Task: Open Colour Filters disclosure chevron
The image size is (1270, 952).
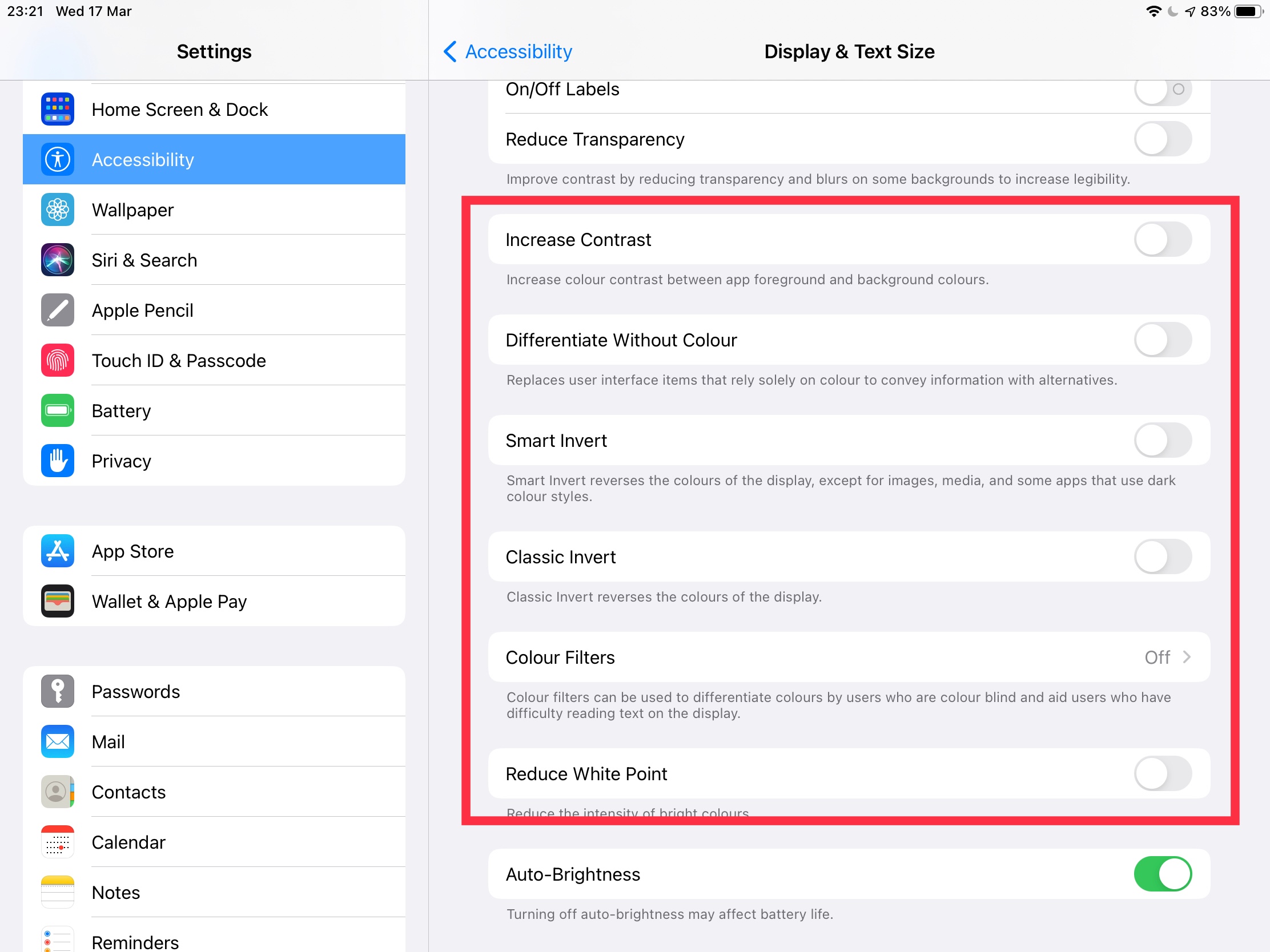Action: (1186, 657)
